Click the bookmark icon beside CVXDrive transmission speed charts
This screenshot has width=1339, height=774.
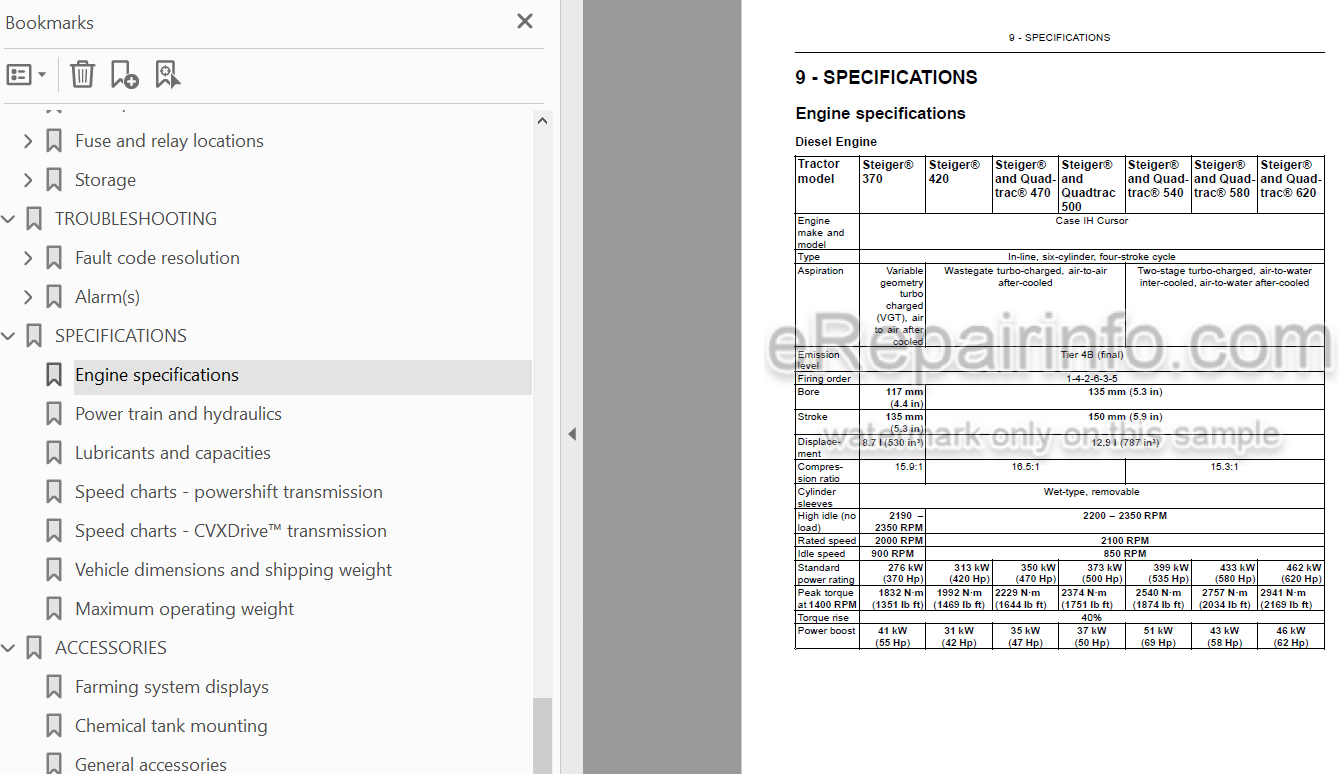click(x=54, y=531)
